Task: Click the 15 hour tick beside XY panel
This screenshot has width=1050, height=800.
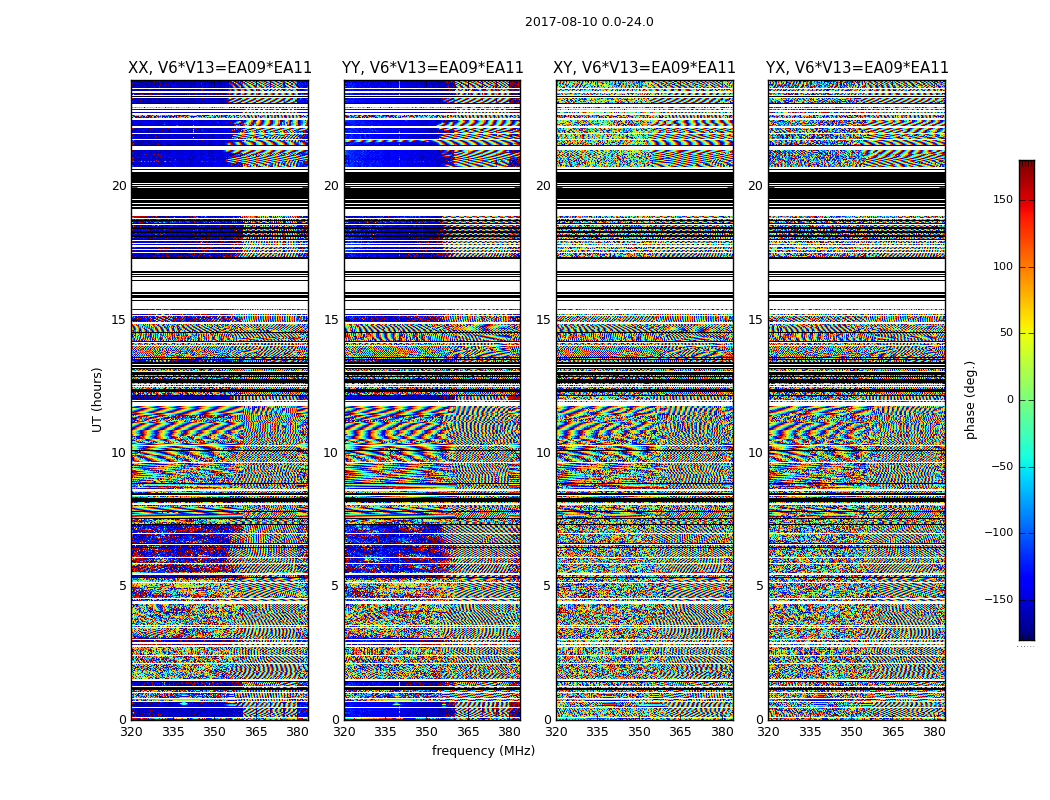Action: point(544,320)
